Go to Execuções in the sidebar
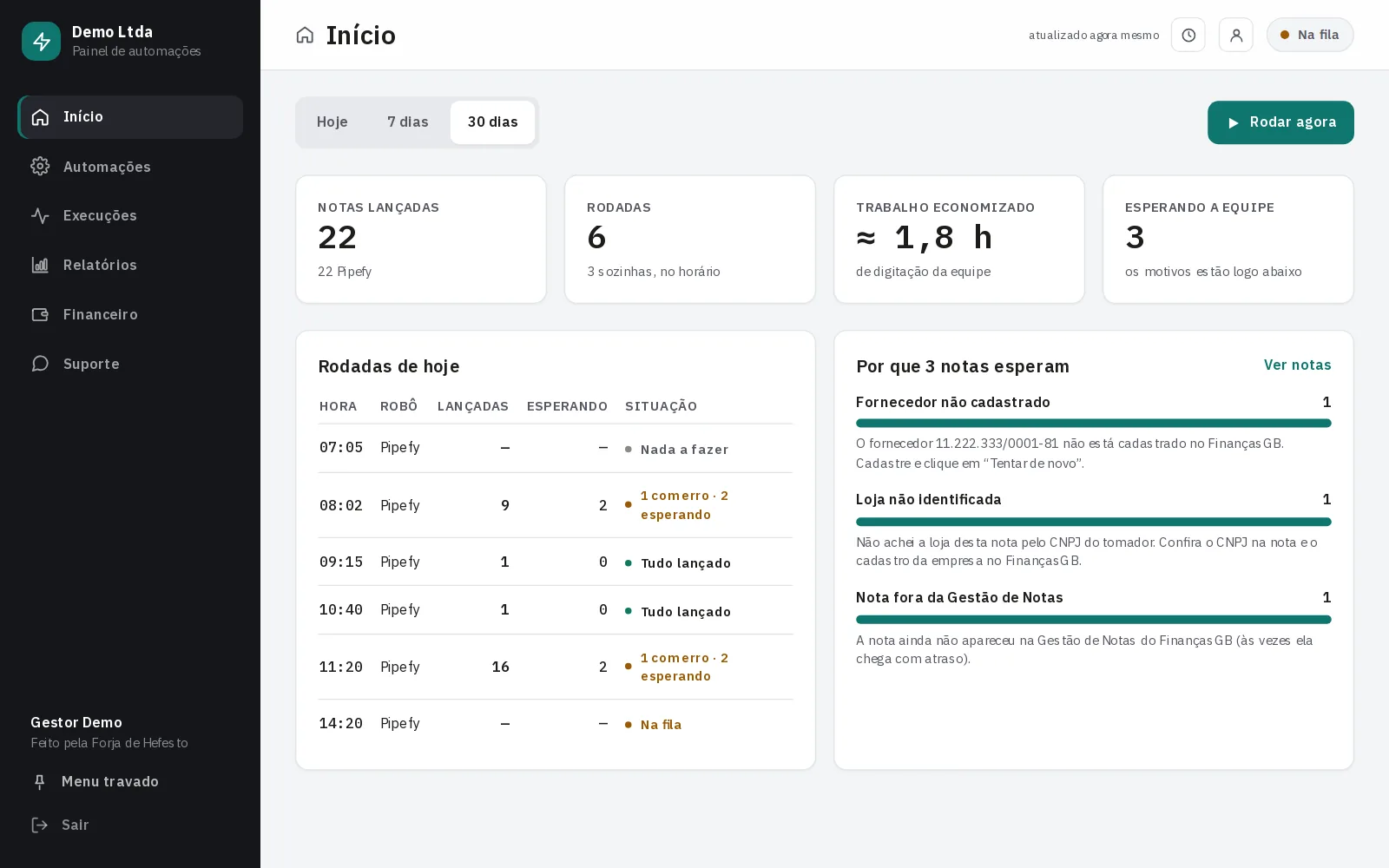Viewport: 1389px width, 868px height. pos(130,215)
